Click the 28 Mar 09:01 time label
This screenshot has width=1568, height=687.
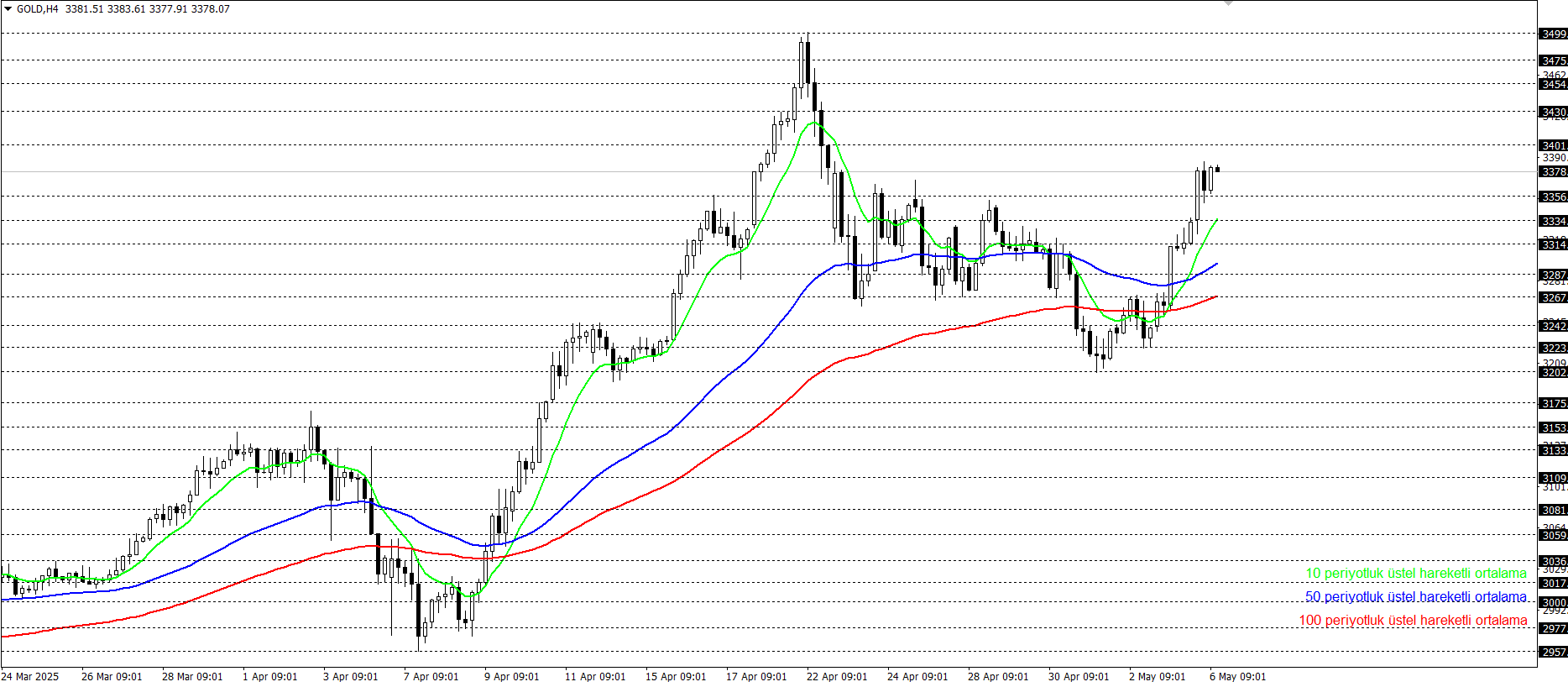coord(192,677)
